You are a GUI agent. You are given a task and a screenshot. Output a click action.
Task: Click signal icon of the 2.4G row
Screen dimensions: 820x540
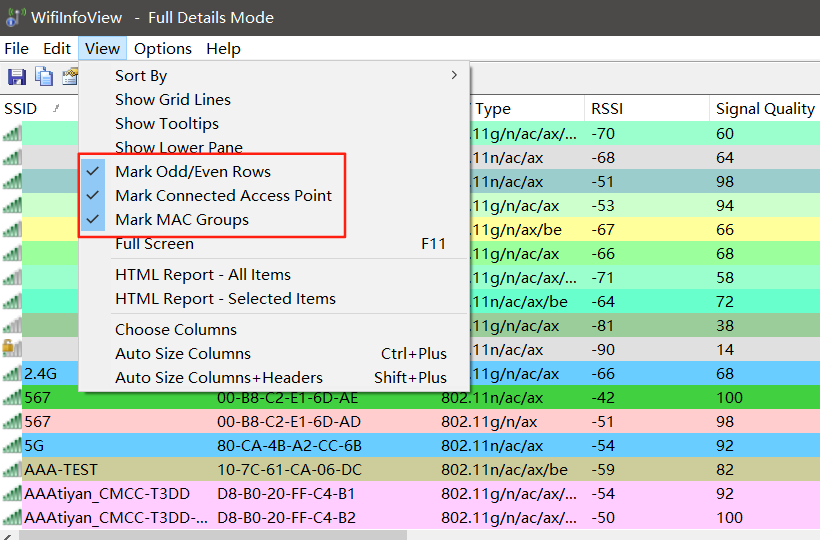(12, 374)
